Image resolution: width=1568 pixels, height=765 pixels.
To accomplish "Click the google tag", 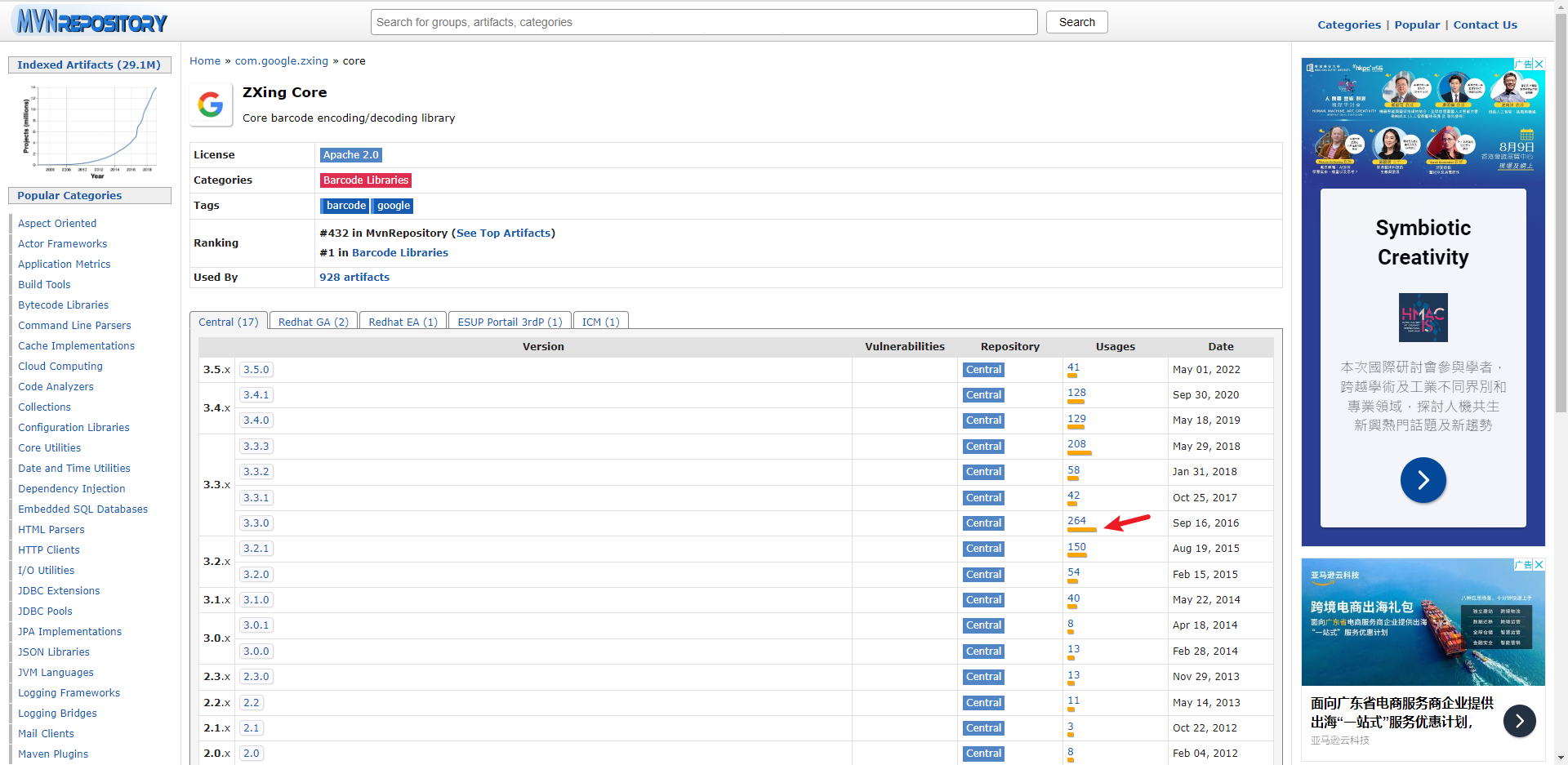I will (x=394, y=206).
